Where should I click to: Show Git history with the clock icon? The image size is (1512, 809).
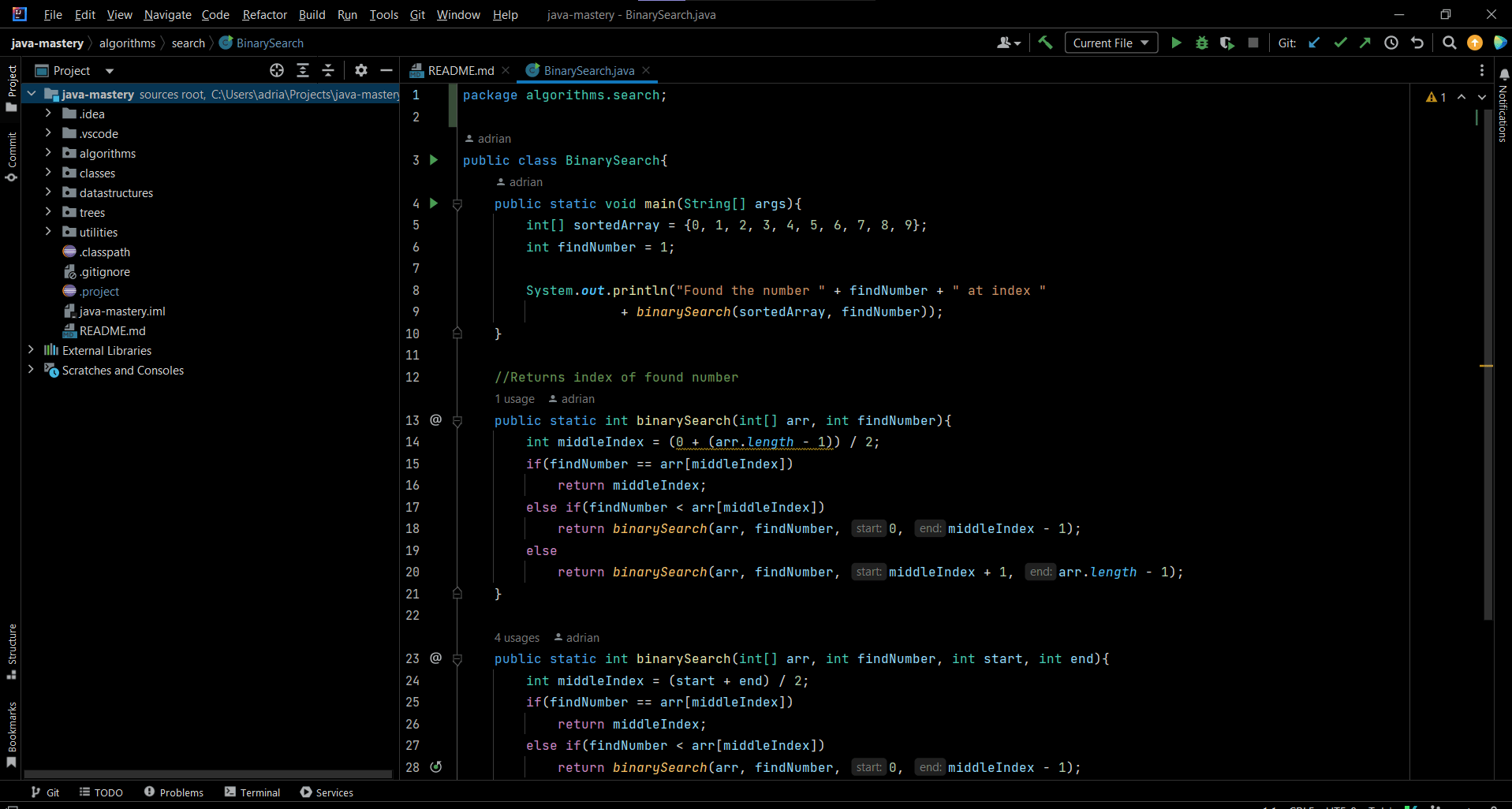click(1391, 43)
